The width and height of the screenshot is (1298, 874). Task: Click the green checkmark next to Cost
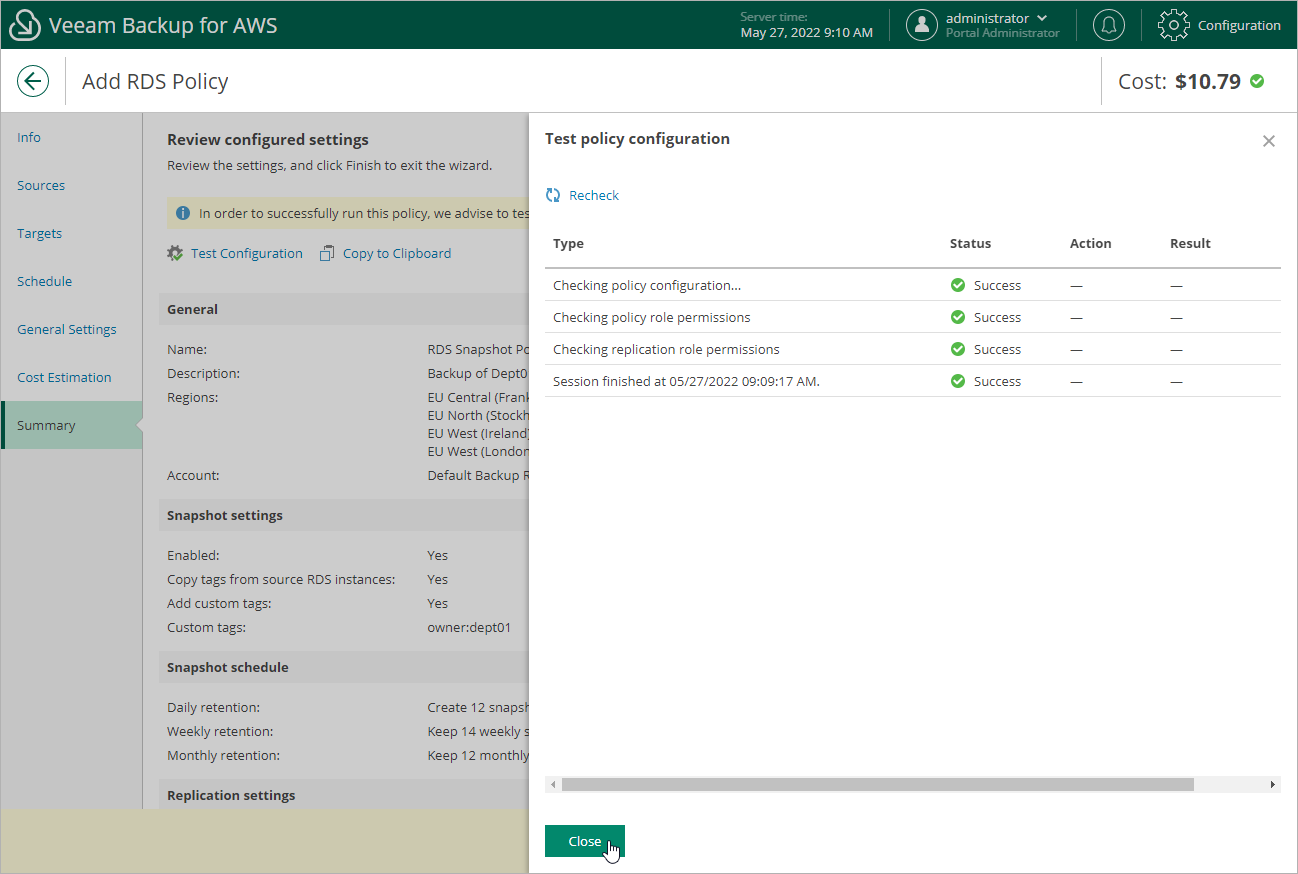pyautogui.click(x=1258, y=83)
